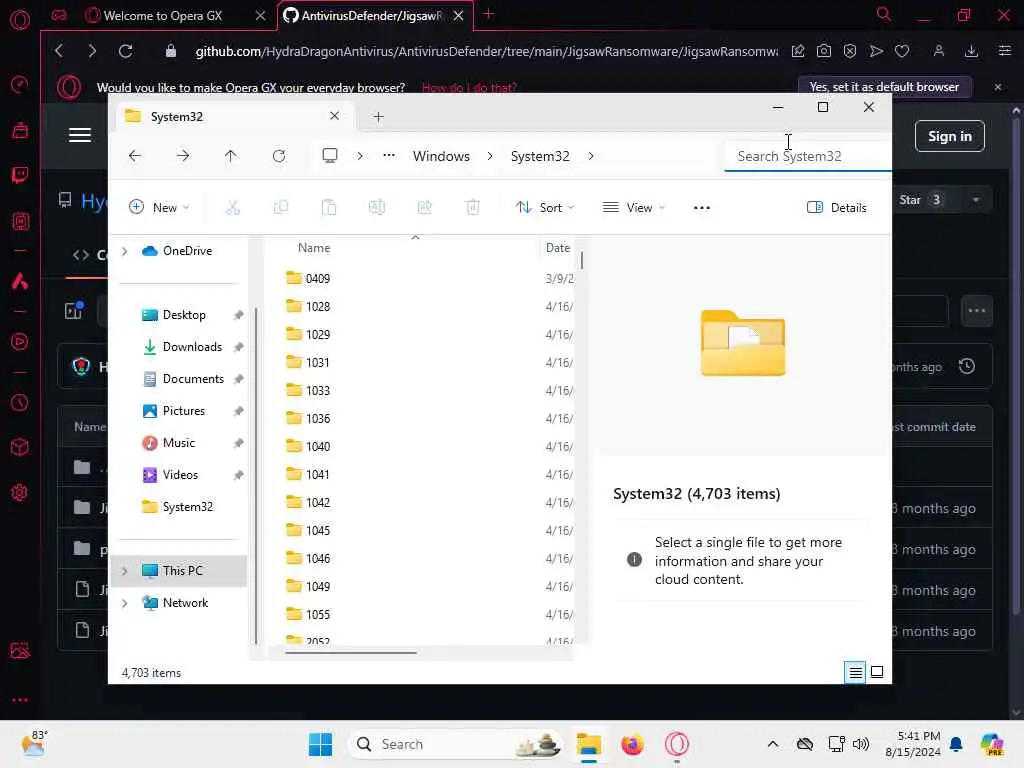Viewport: 1024px width, 768px height.
Task: Click Sign in button on GitHub
Action: click(949, 136)
